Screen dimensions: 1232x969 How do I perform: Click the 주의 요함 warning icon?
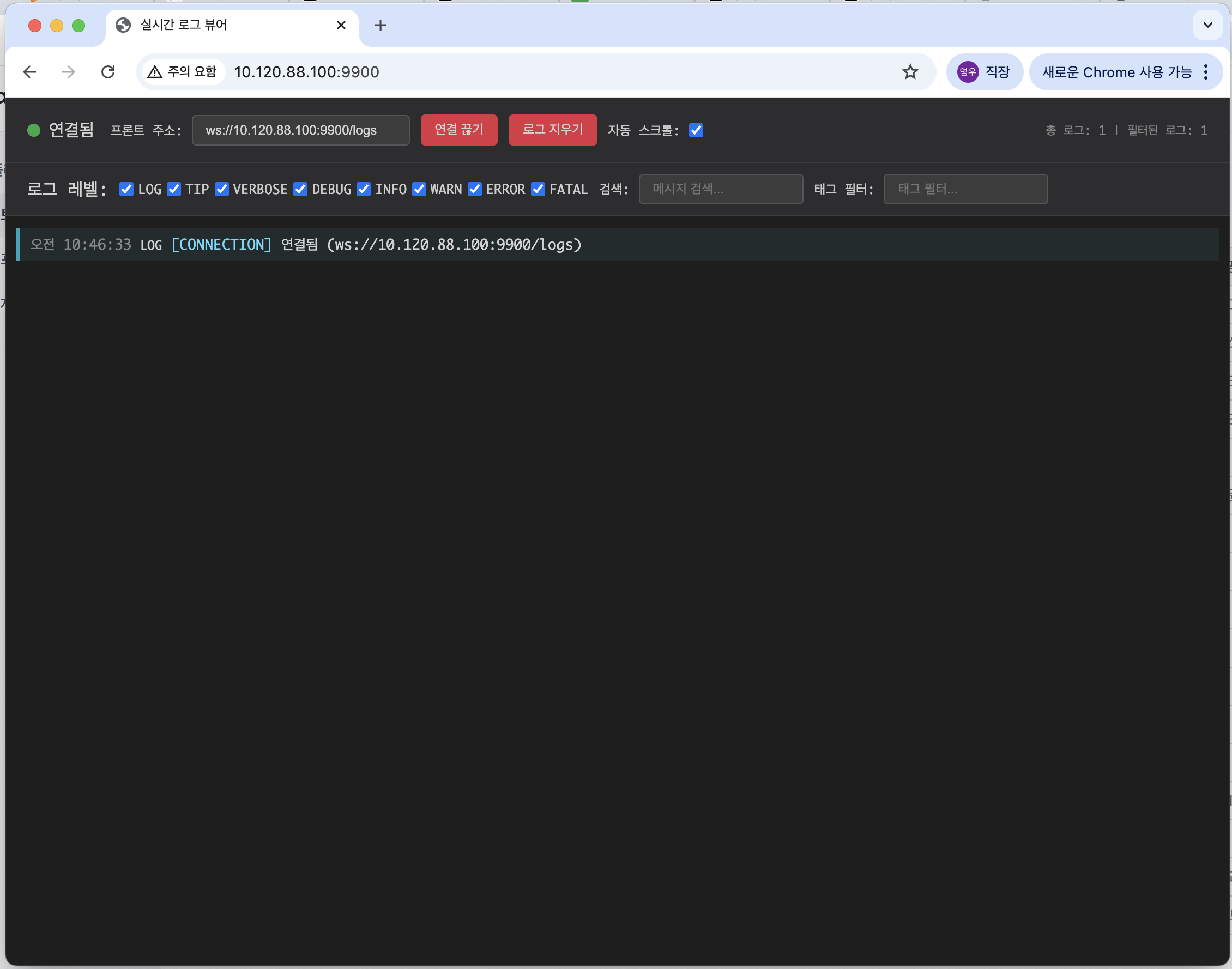click(x=155, y=71)
